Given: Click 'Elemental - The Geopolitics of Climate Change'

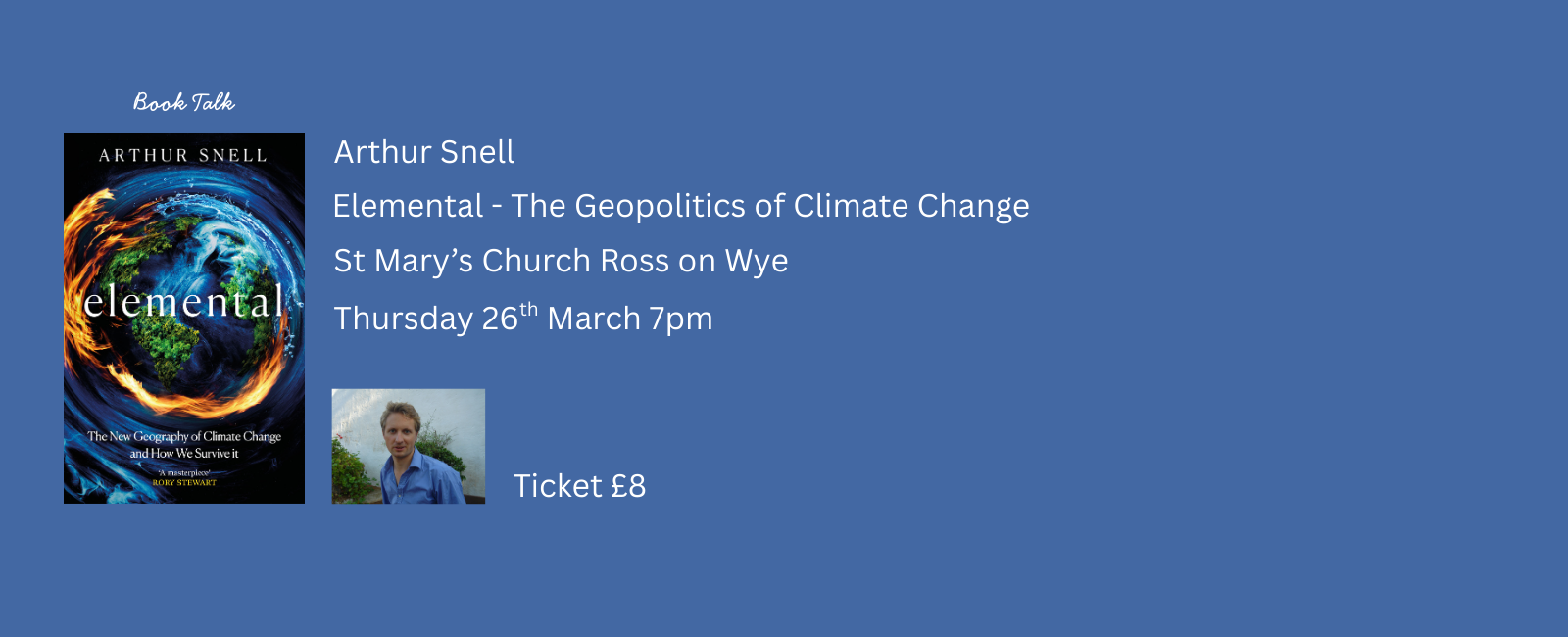Looking at the screenshot, I should point(681,206).
